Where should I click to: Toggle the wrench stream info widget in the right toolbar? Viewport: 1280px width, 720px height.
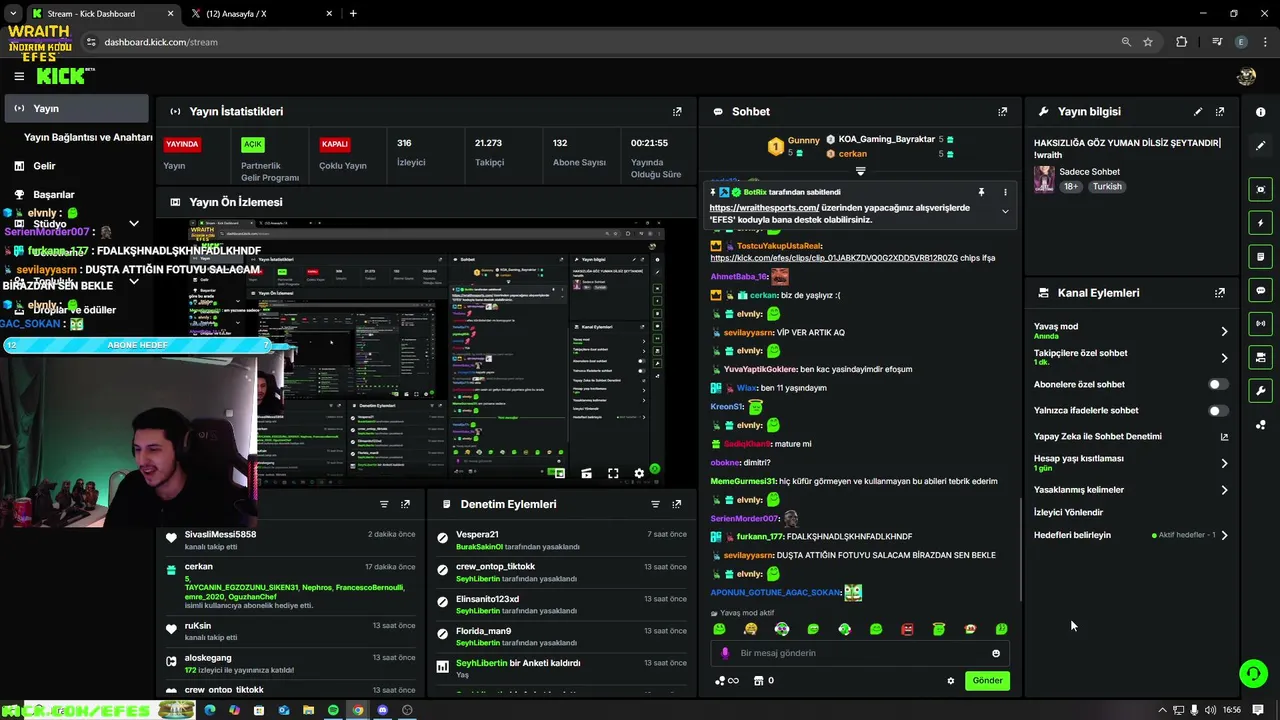(x=1261, y=391)
